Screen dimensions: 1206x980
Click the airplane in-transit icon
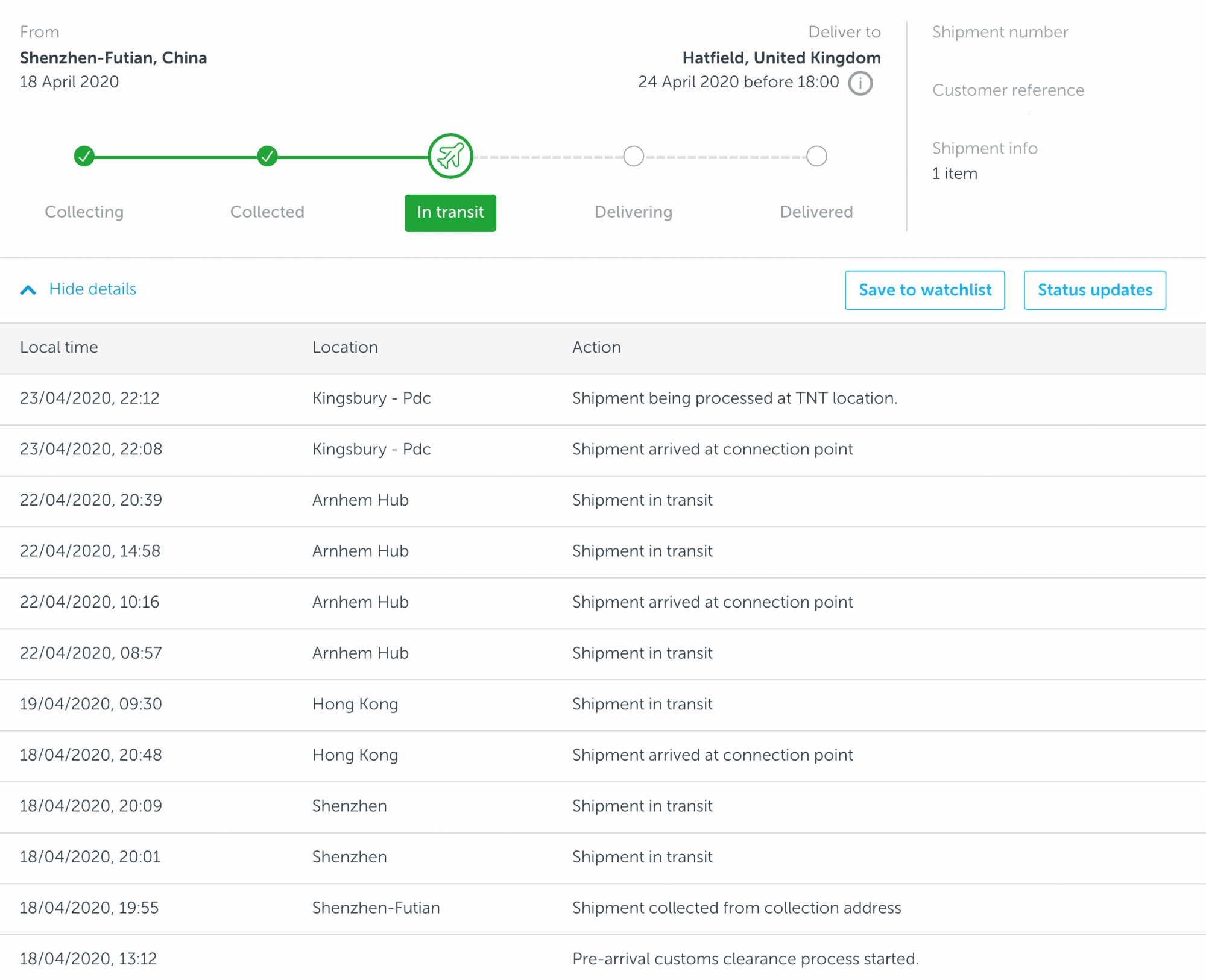click(x=450, y=156)
